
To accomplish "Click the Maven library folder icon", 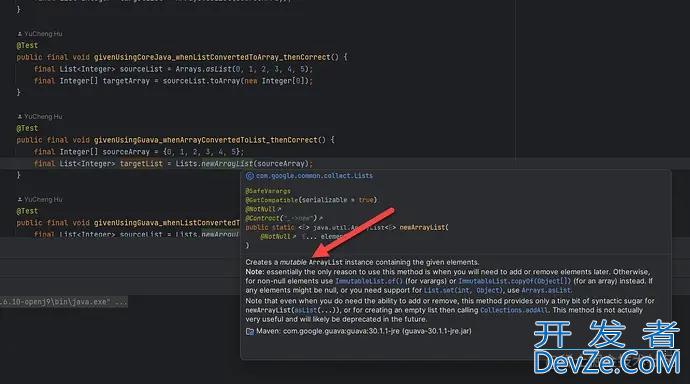I will [x=250, y=331].
